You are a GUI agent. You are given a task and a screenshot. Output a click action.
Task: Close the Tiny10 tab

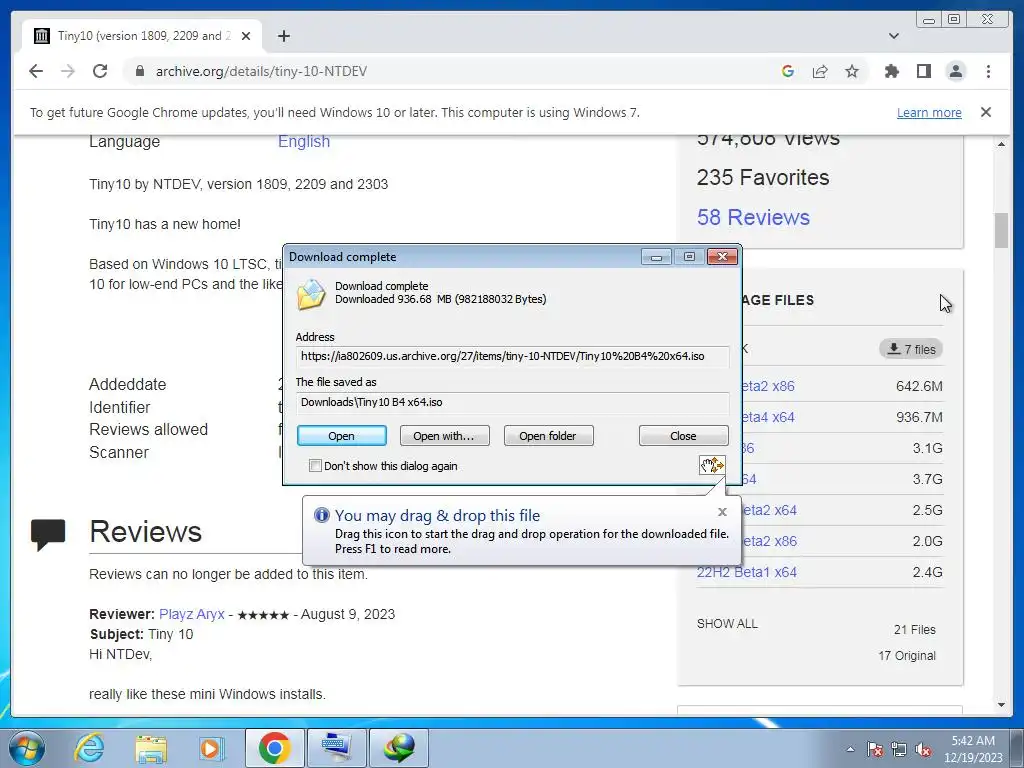pyautogui.click(x=246, y=36)
